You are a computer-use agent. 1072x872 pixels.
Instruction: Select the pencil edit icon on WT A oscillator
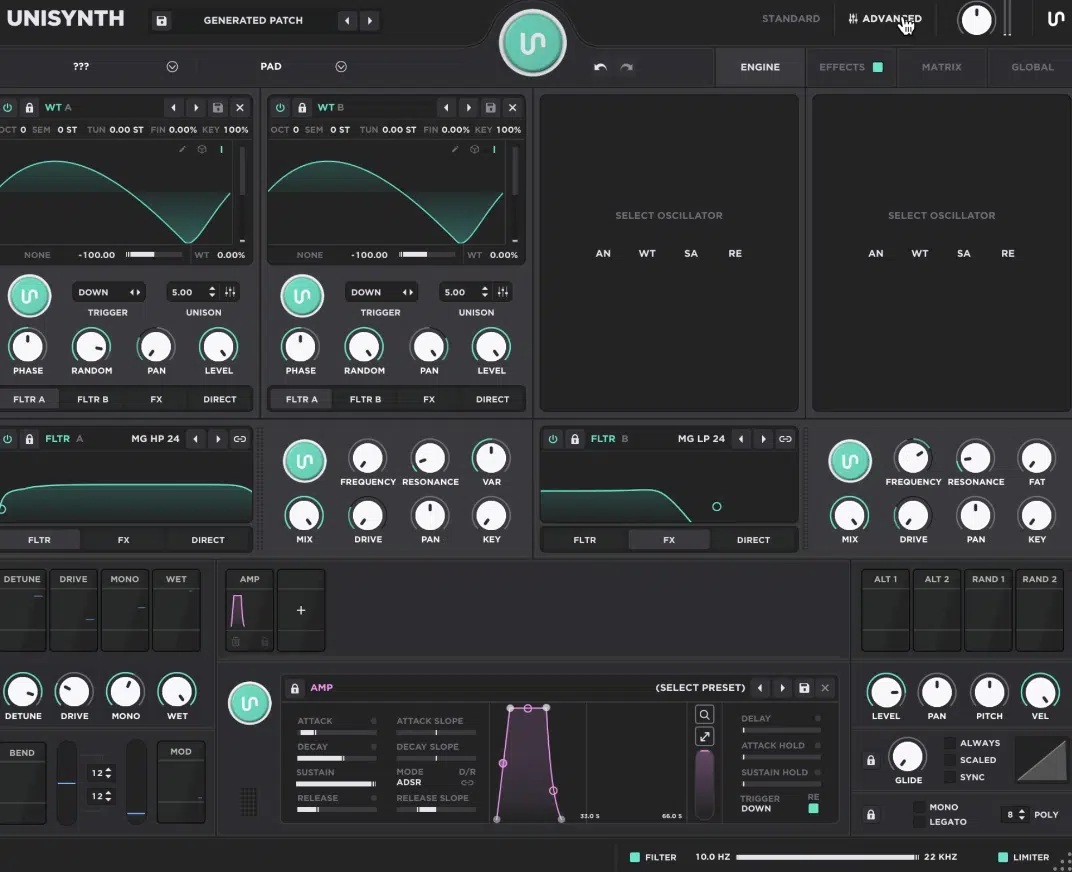(183, 149)
